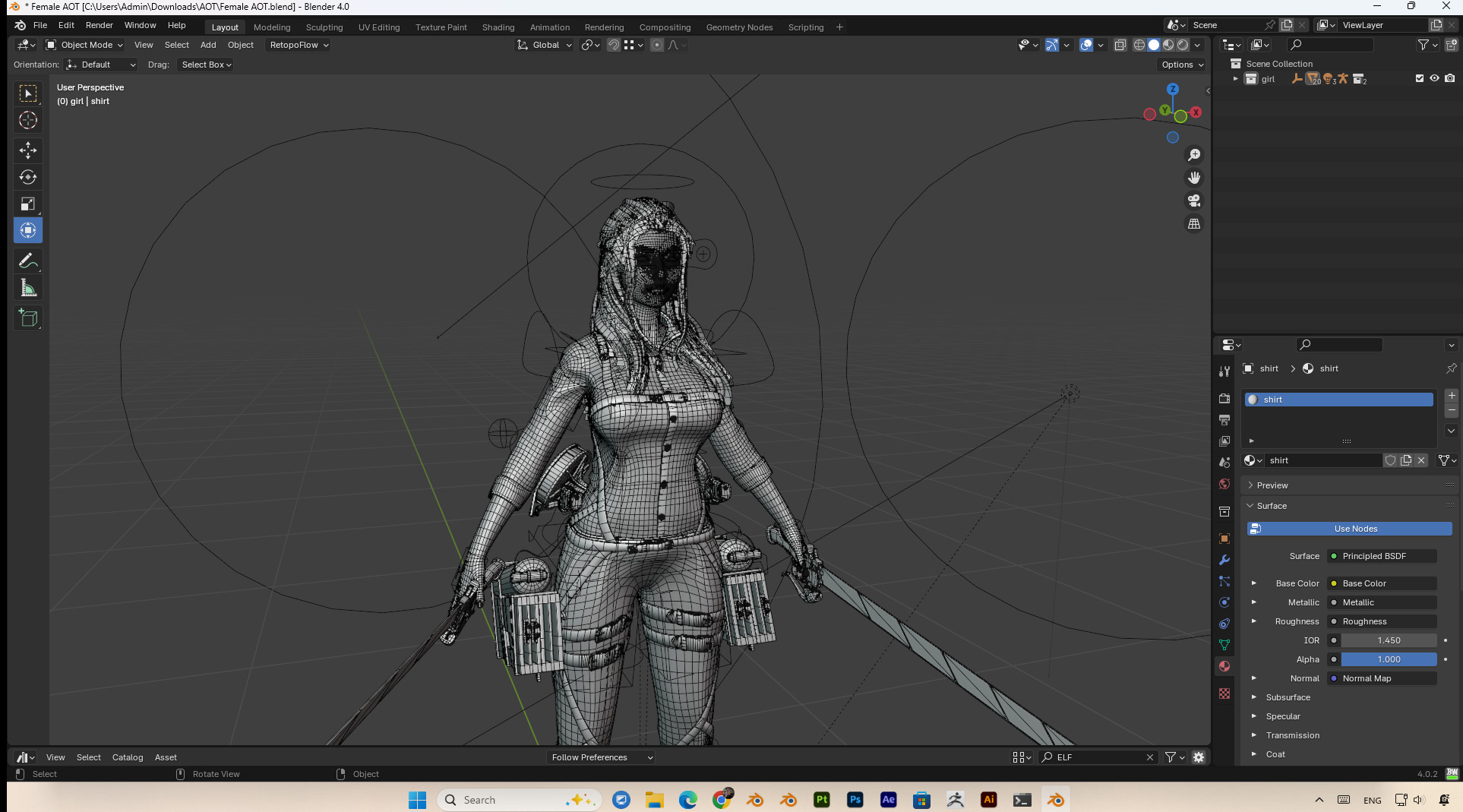Open the Physics properties tab
This screenshot has height=812, width=1463.
[x=1224, y=602]
